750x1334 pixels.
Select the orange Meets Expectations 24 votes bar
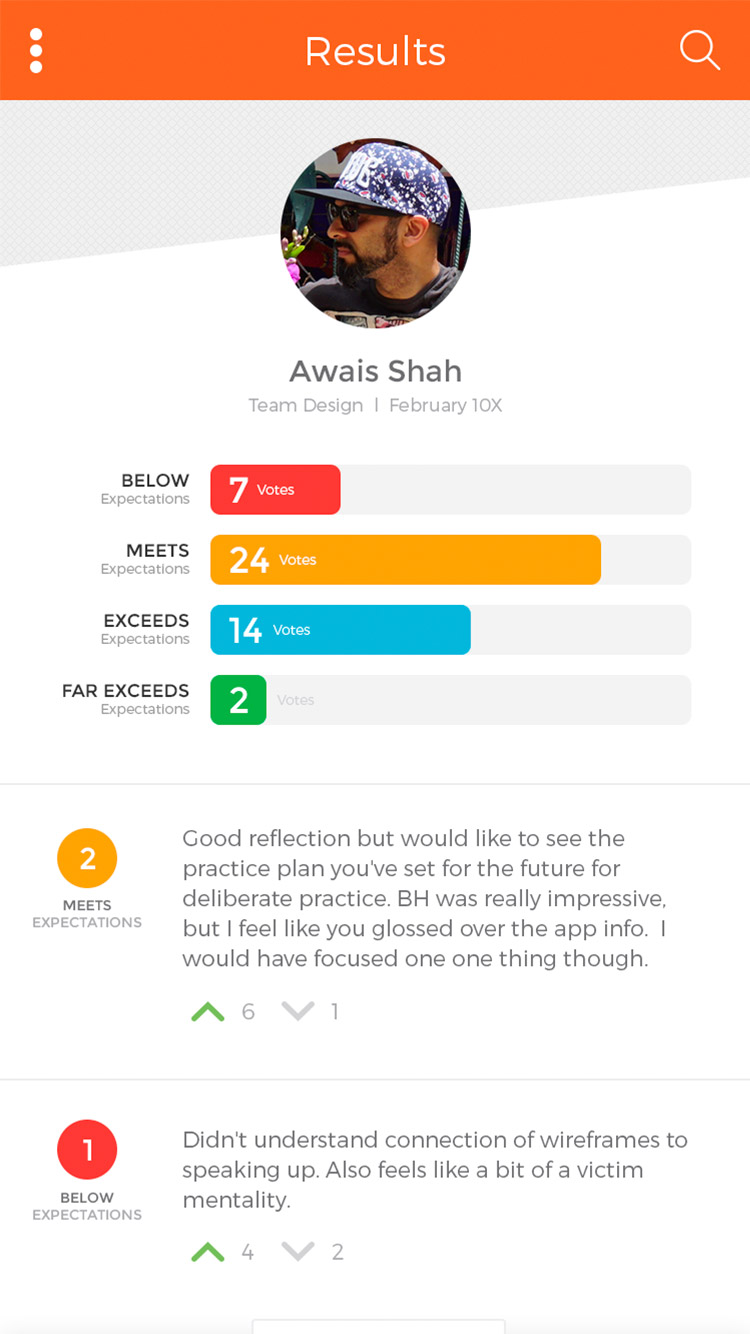point(405,560)
